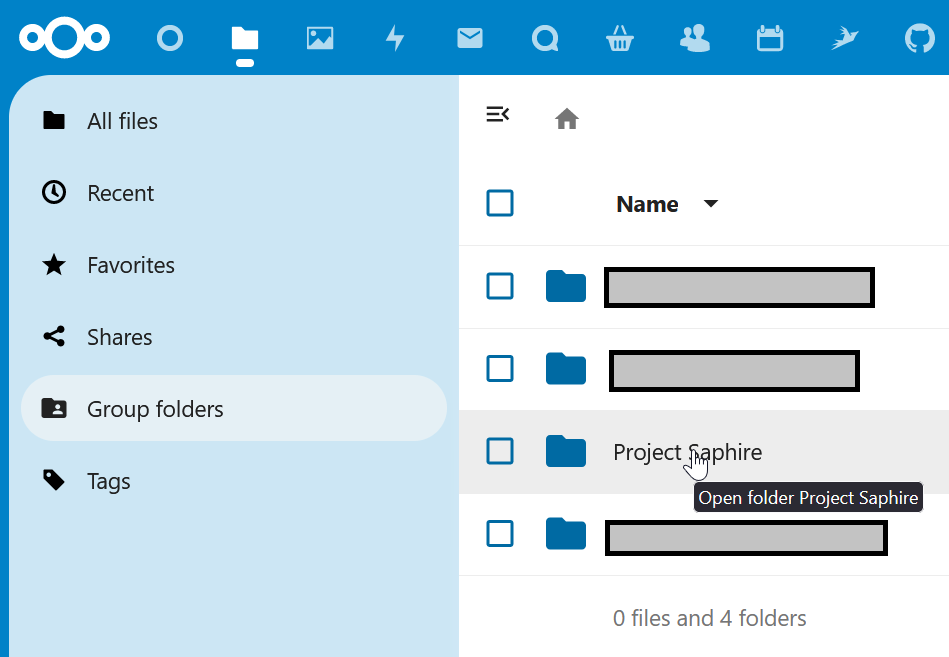Open the GitHub icon in the top bar
The height and width of the screenshot is (657, 949).
pos(918,37)
